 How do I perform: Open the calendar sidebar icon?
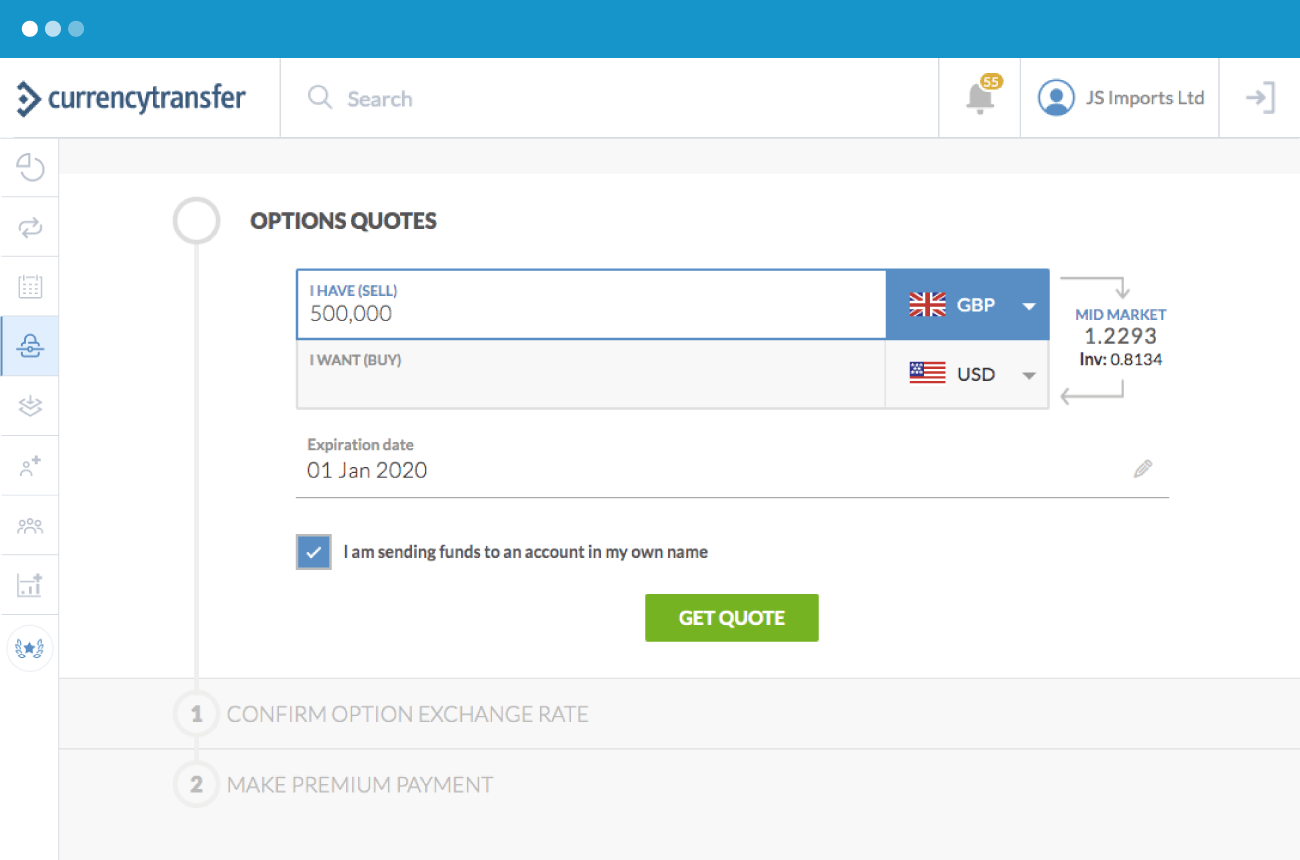coord(30,287)
